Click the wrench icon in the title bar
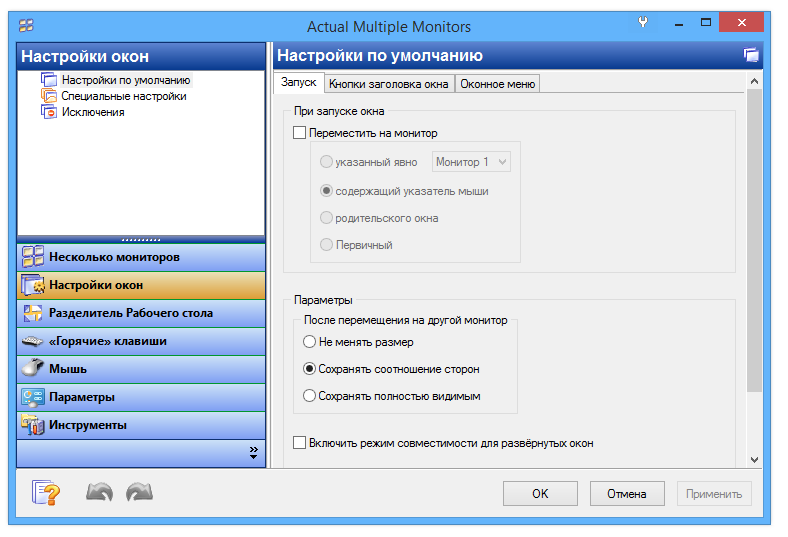The image size is (788, 537). point(643,22)
